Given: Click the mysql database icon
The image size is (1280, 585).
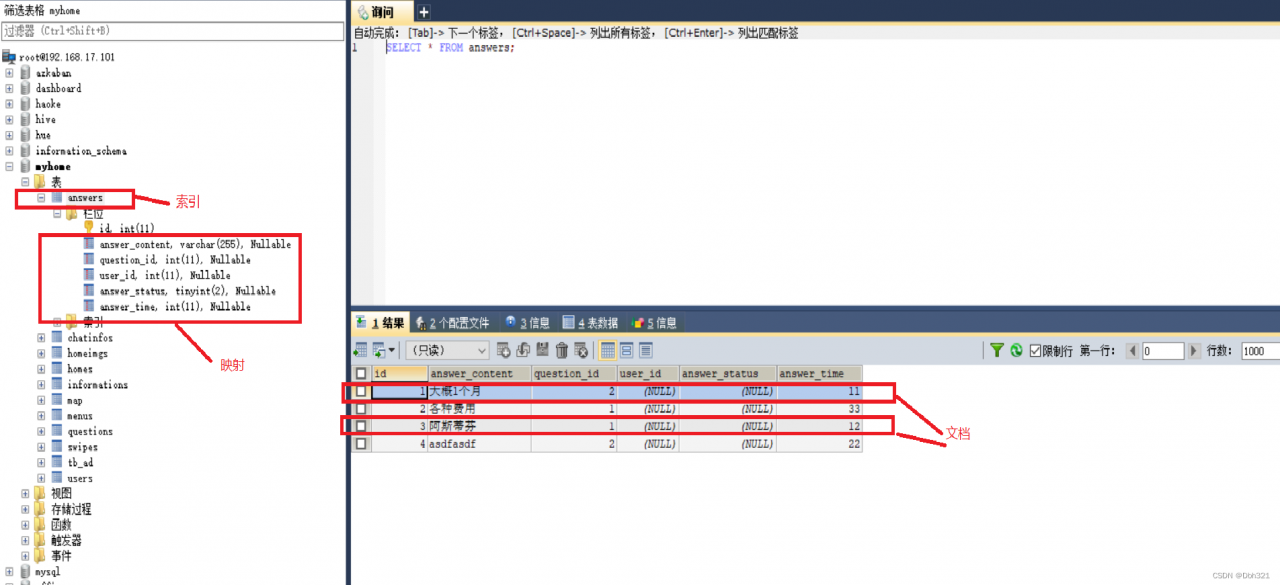Looking at the screenshot, I should (25, 572).
